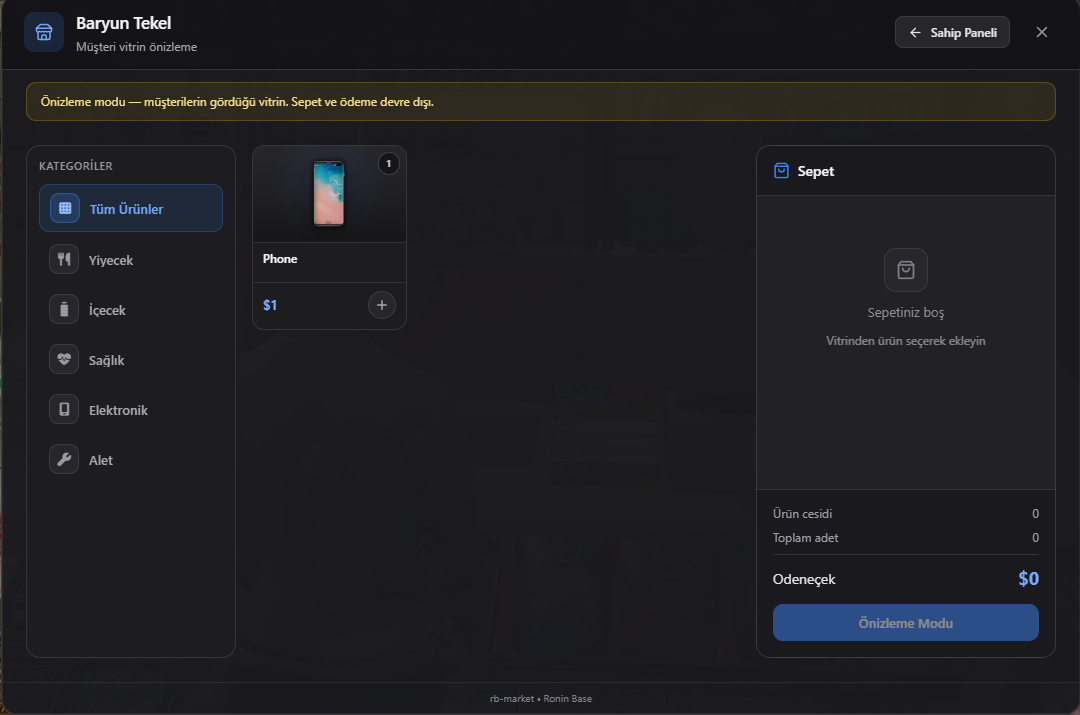Click the shopping bag icon beside Sepet
The width and height of the screenshot is (1080, 715).
coord(781,171)
